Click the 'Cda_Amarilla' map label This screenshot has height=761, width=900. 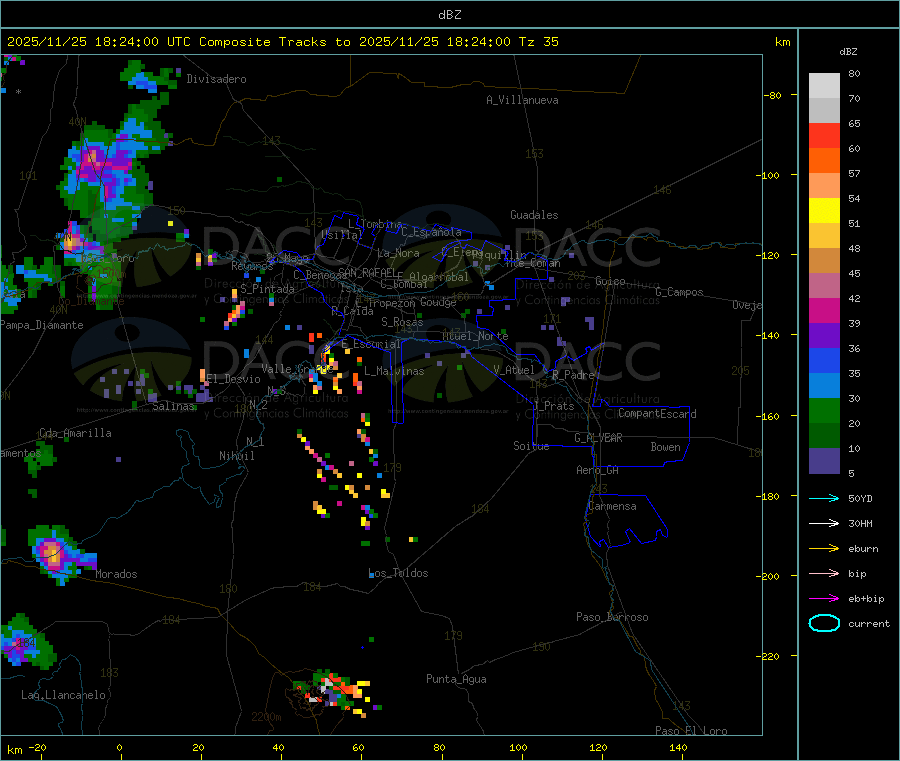pos(75,433)
